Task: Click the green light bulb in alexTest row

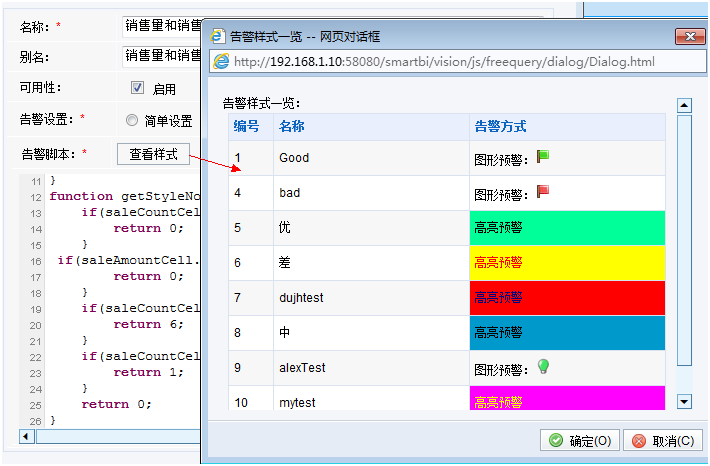Action: [543, 366]
